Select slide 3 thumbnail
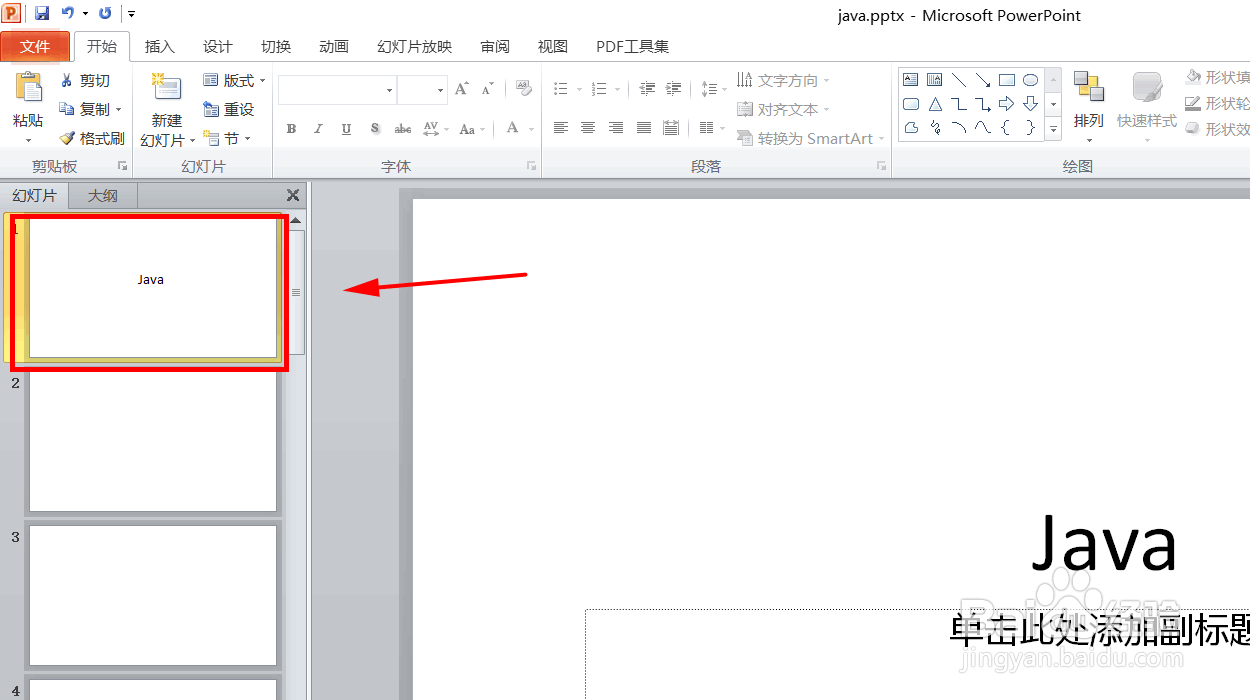The height and width of the screenshot is (700, 1250). pyautogui.click(x=153, y=595)
